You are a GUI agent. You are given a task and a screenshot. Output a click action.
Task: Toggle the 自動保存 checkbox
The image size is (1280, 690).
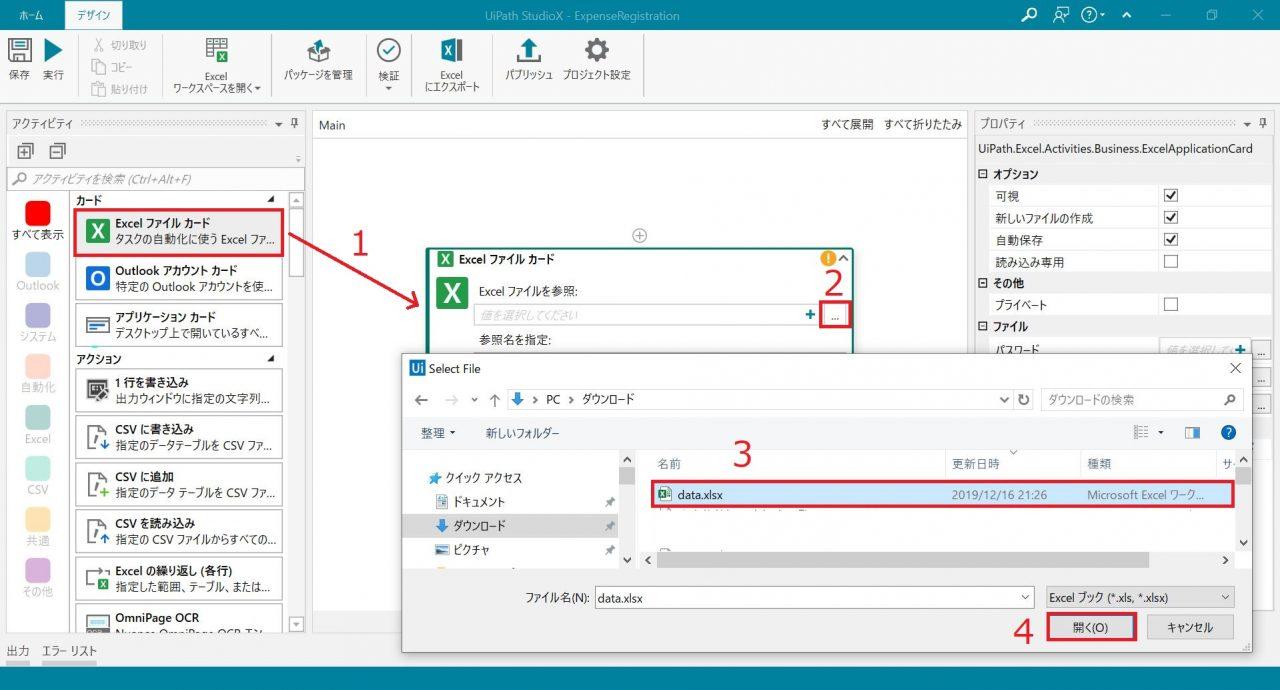(x=1171, y=240)
